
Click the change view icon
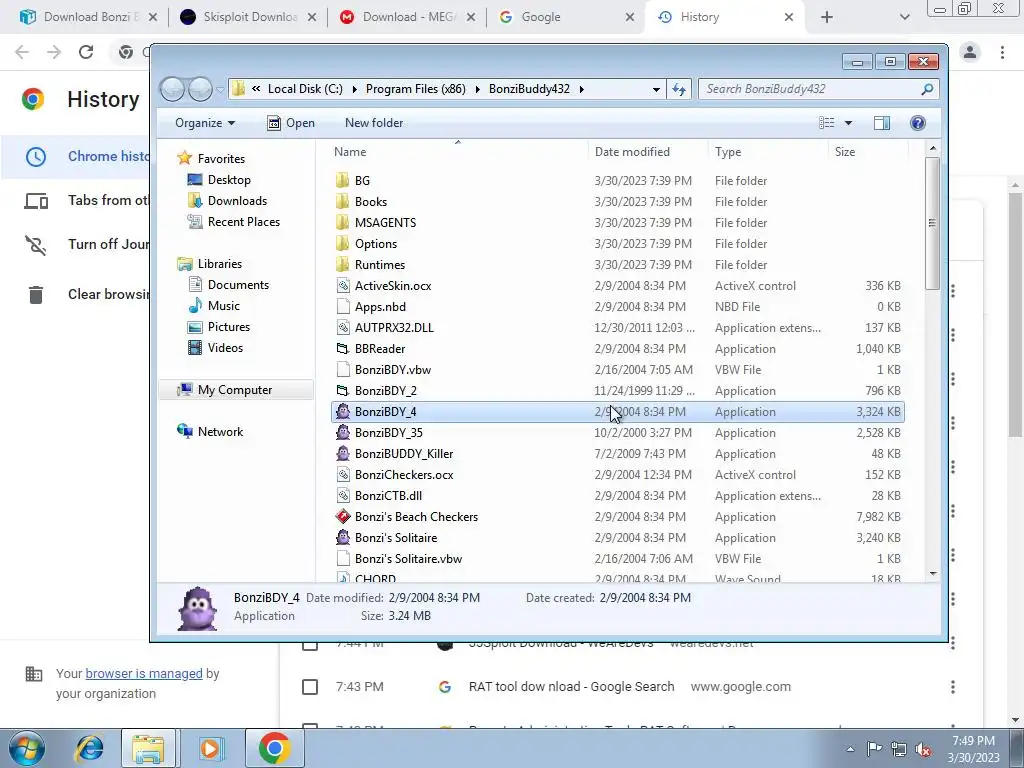(827, 123)
